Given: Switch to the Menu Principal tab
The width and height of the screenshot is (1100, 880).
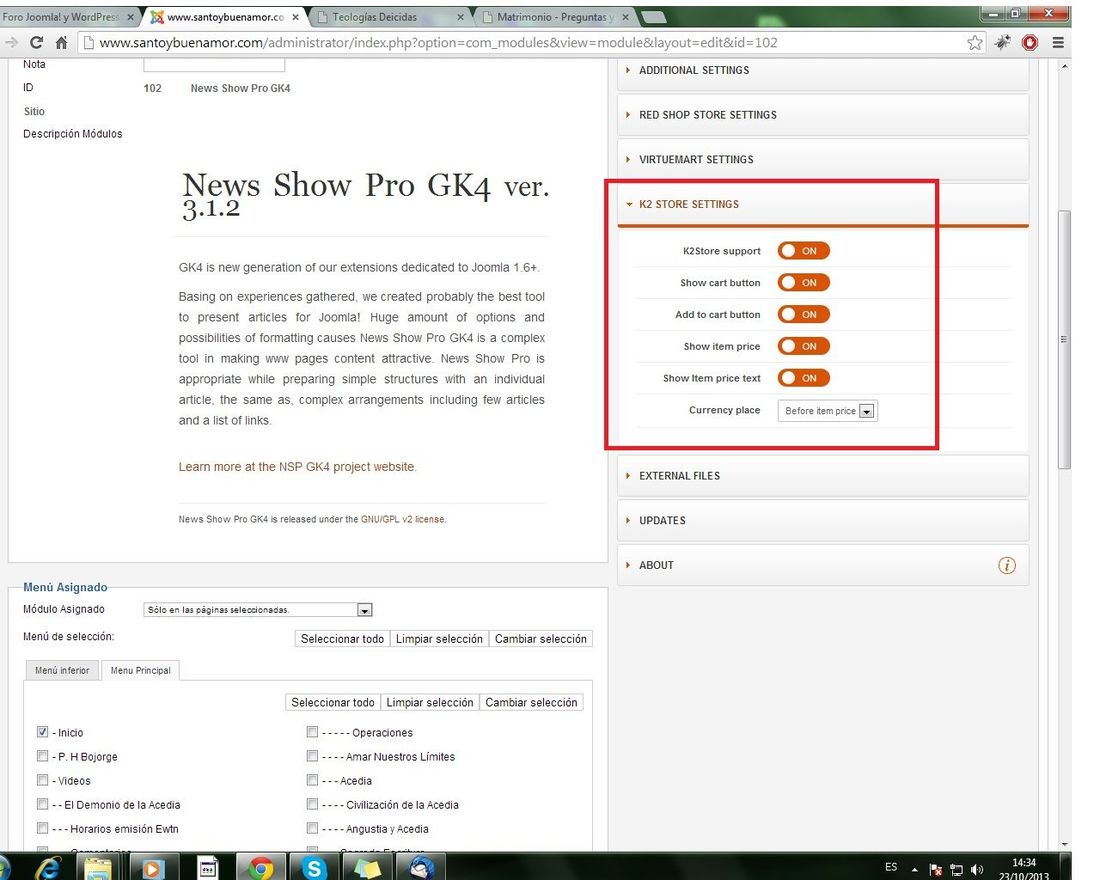Looking at the screenshot, I should pyautogui.click(x=140, y=671).
